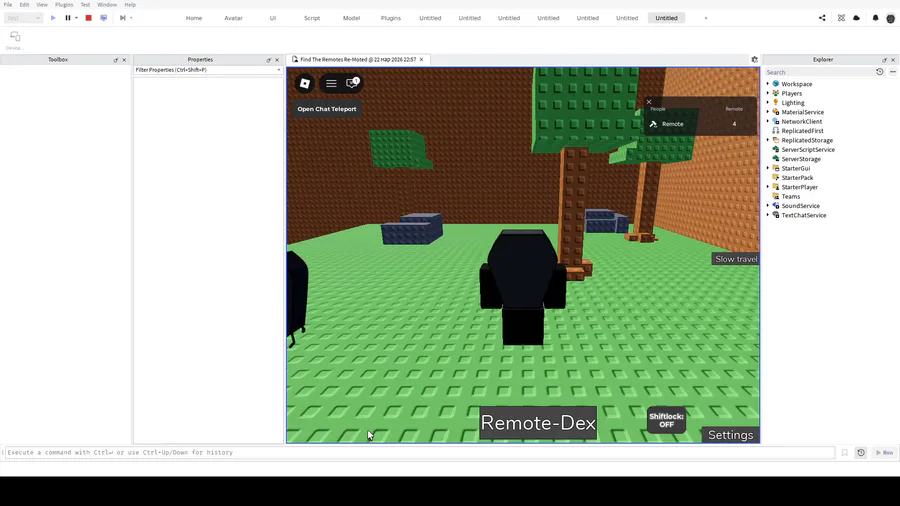Switch to the Script ribbon tab

point(312,18)
